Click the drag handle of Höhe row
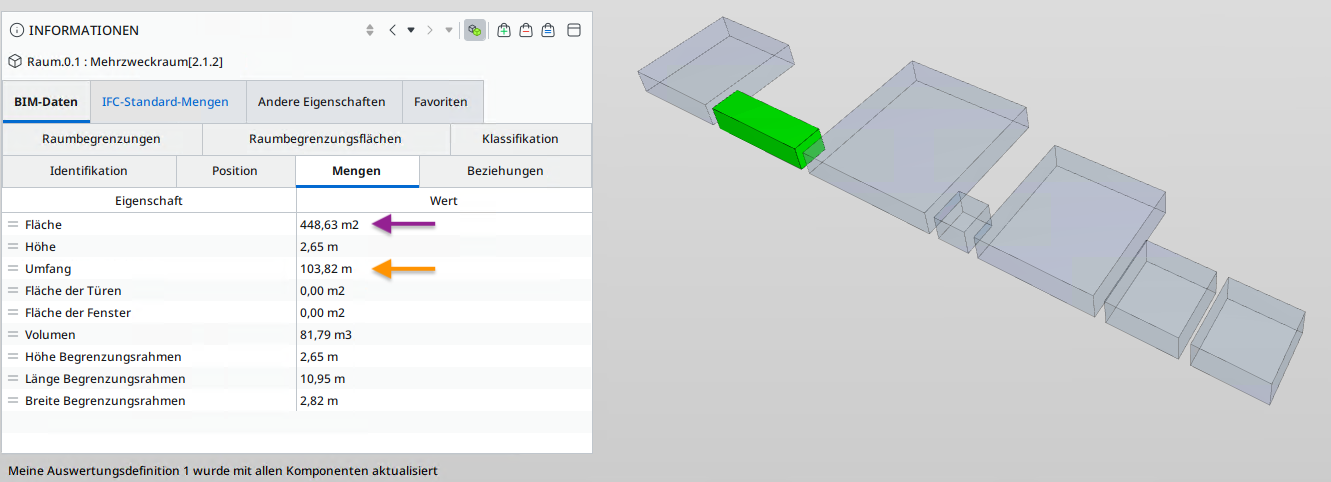This screenshot has width=1331, height=482. (13, 247)
